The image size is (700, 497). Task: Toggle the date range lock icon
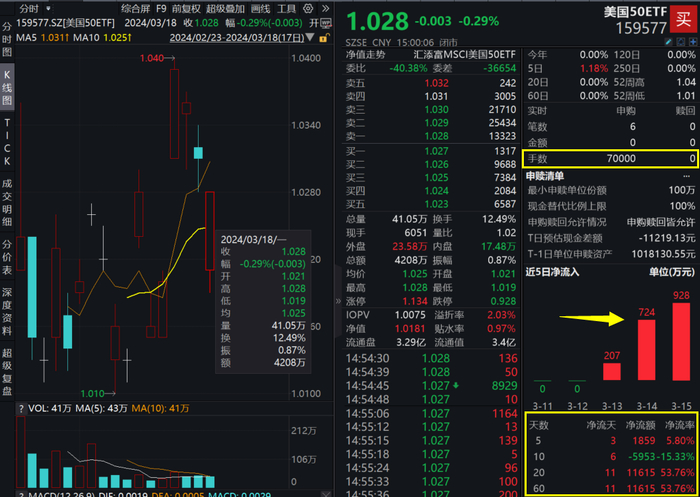(x=324, y=38)
